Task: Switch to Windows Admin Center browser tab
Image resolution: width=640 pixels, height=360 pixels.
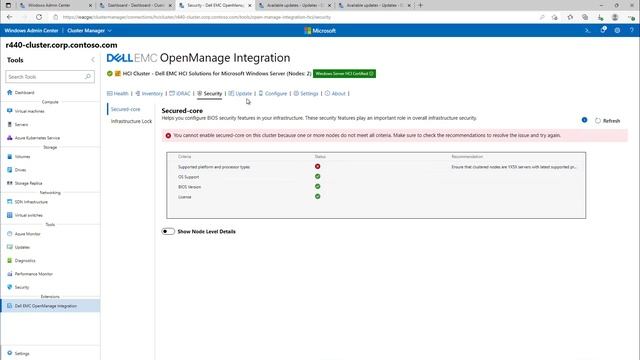Action: [55, 5]
